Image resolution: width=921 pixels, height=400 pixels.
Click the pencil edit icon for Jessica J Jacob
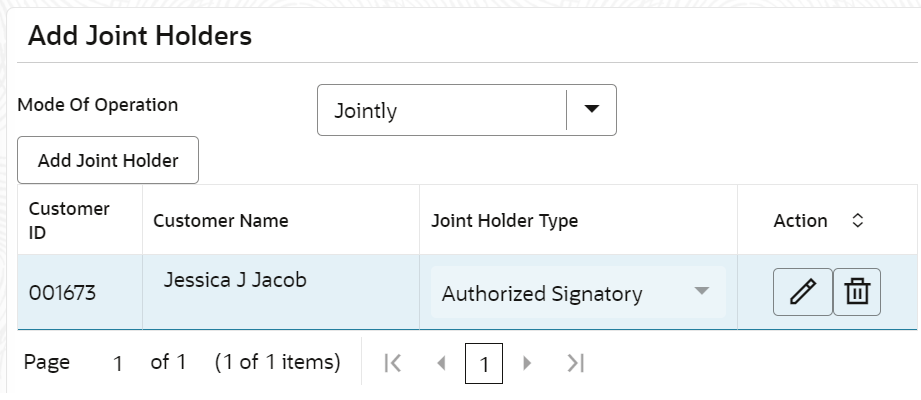pyautogui.click(x=802, y=292)
